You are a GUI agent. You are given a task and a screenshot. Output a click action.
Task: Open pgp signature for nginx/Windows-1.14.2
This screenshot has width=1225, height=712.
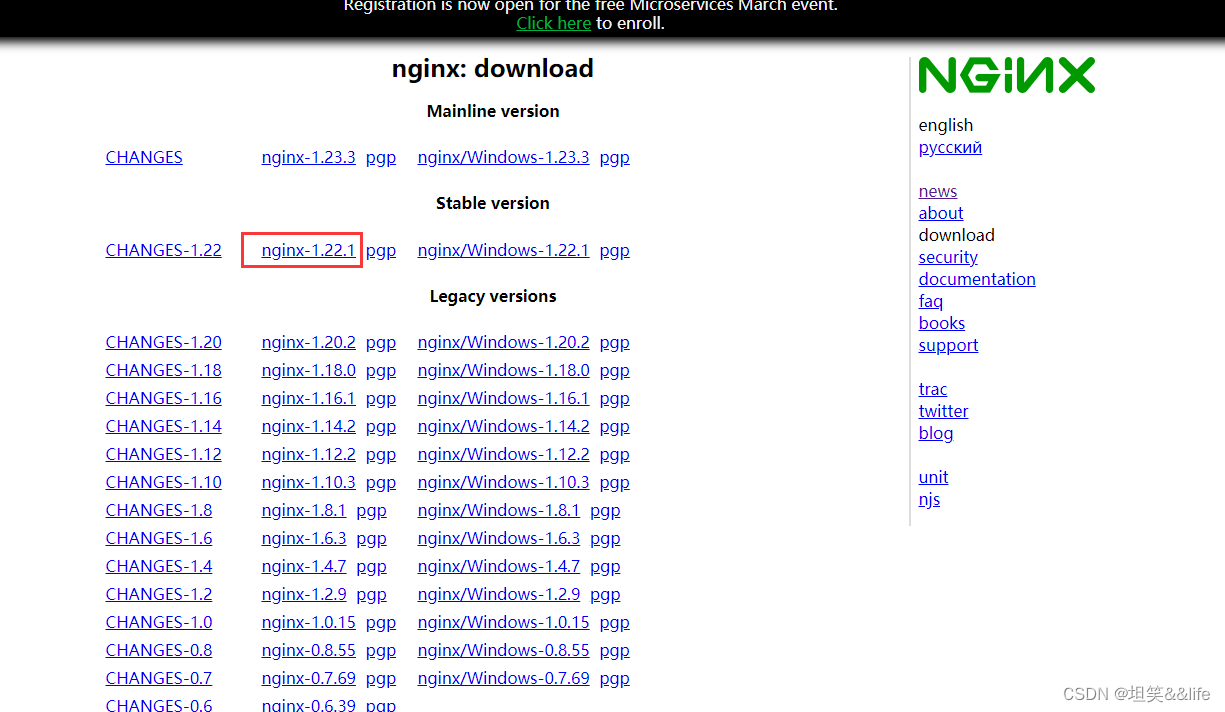coord(615,426)
